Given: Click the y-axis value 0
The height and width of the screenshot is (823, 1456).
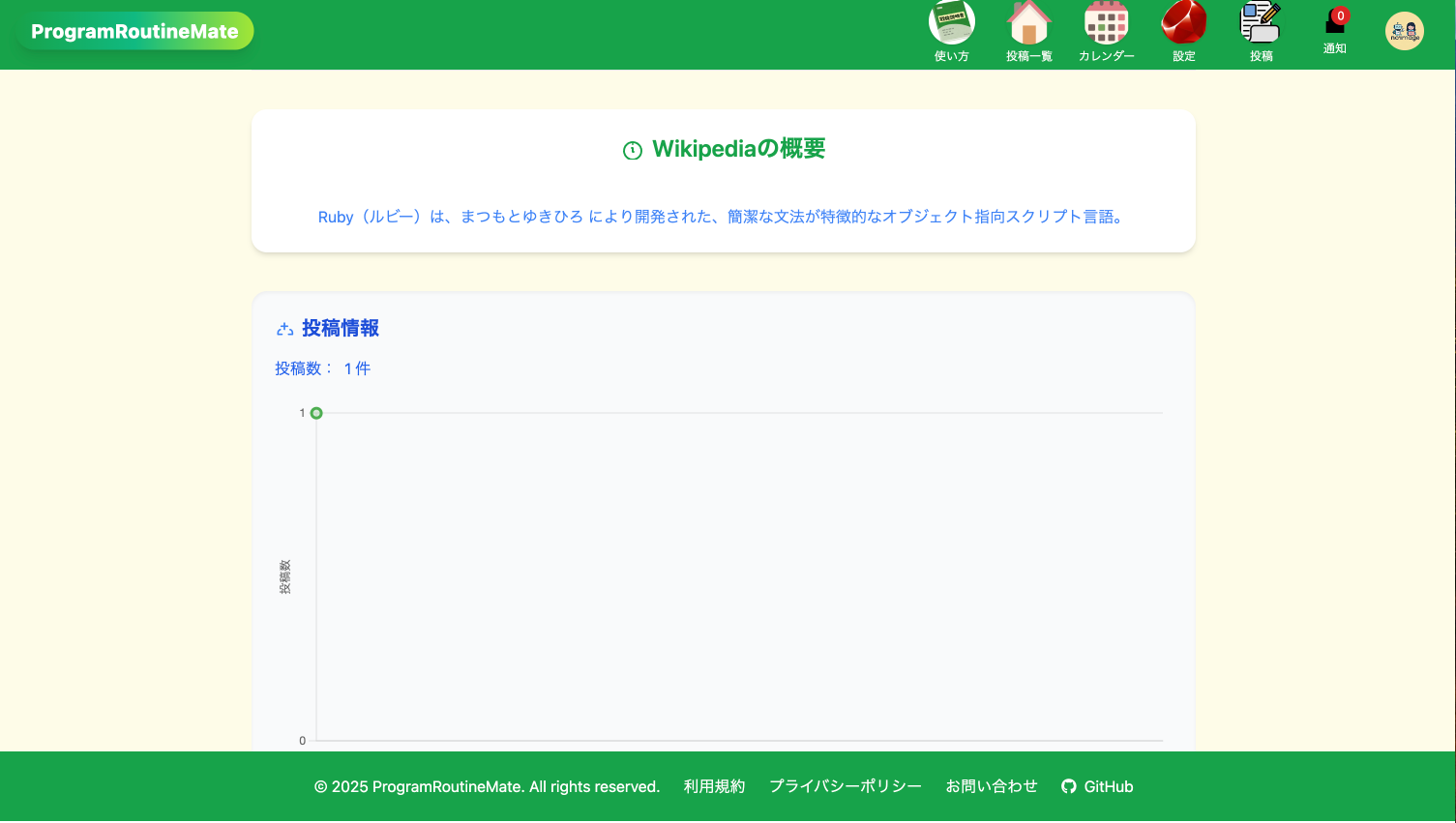Looking at the screenshot, I should (302, 741).
